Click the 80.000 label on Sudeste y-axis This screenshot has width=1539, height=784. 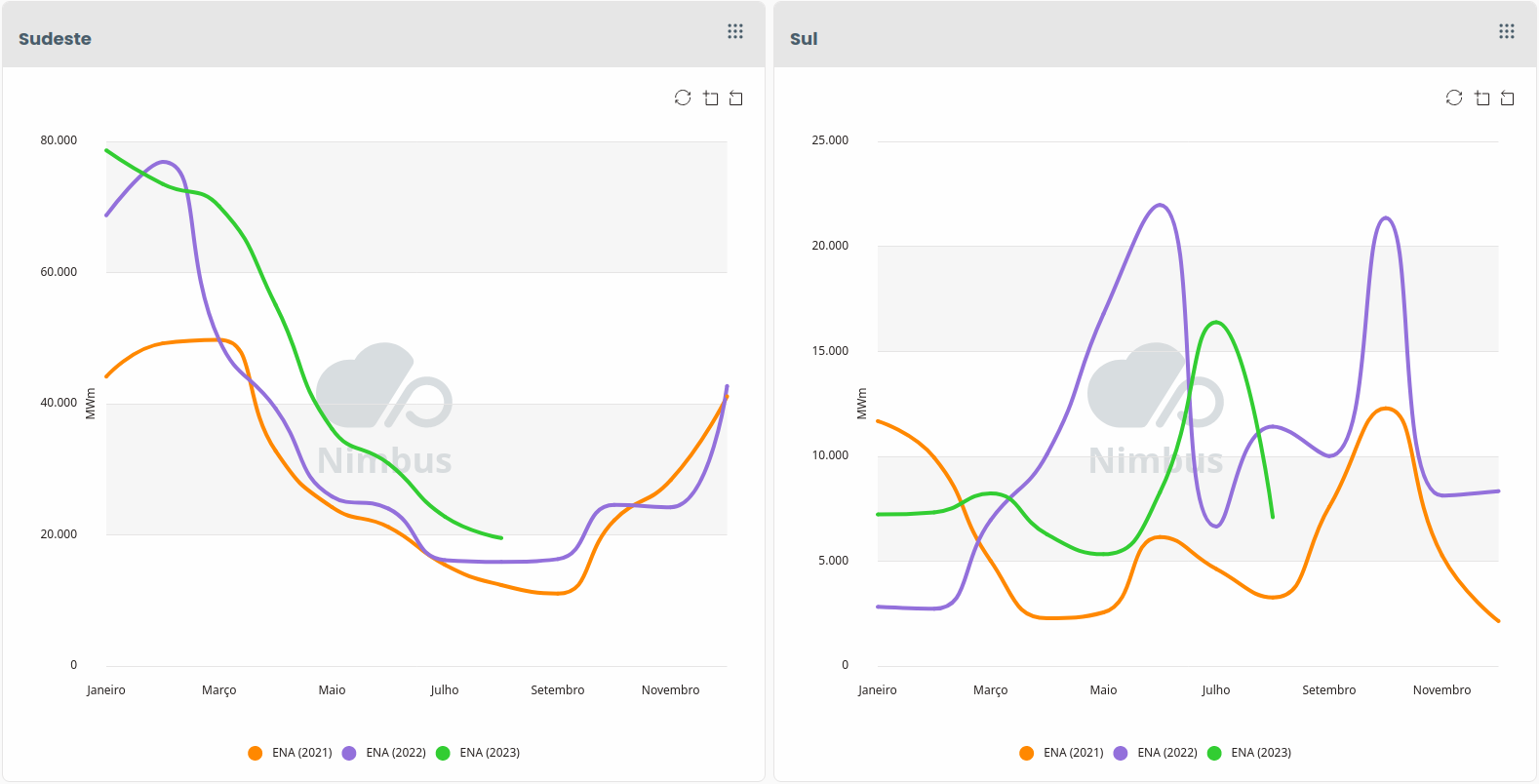[x=59, y=140]
